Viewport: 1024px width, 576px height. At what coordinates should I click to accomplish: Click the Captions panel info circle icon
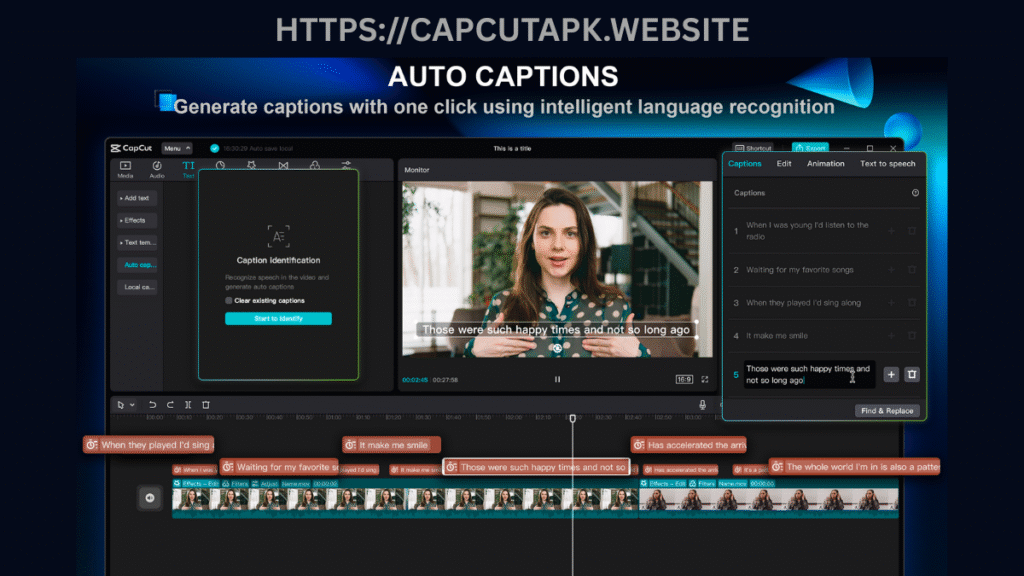point(915,193)
